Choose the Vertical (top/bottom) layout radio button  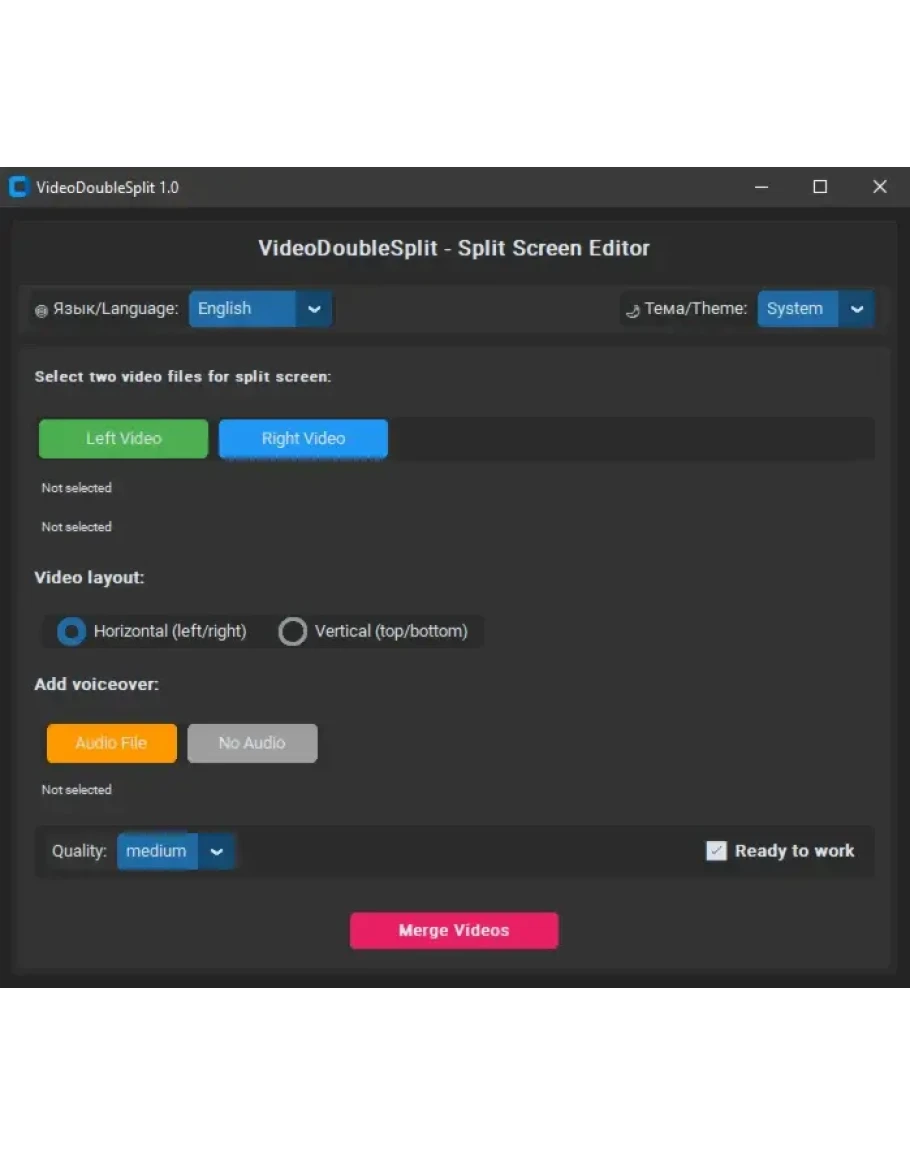pyautogui.click(x=292, y=631)
